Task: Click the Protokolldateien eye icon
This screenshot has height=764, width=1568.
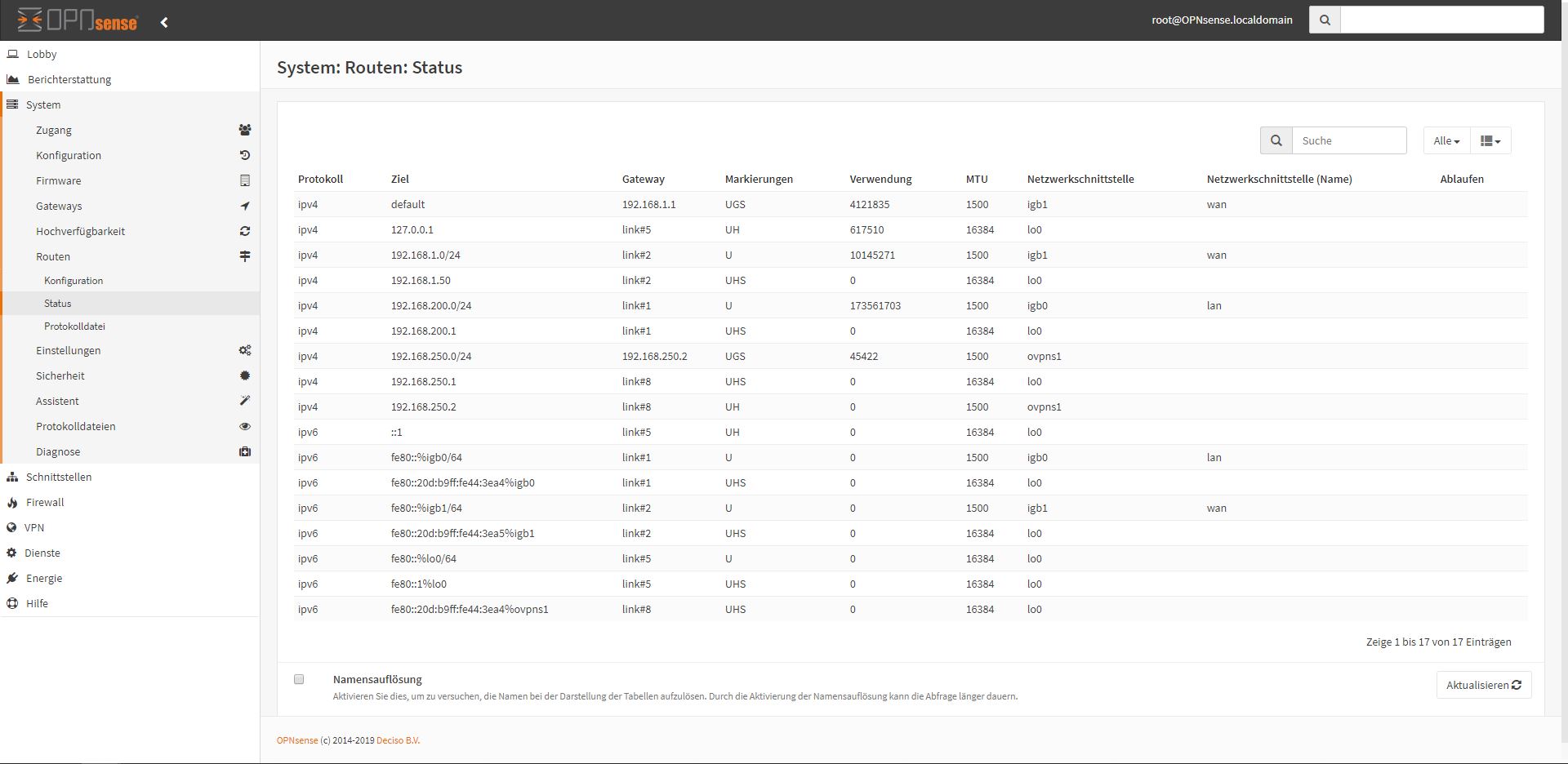Action: click(244, 426)
